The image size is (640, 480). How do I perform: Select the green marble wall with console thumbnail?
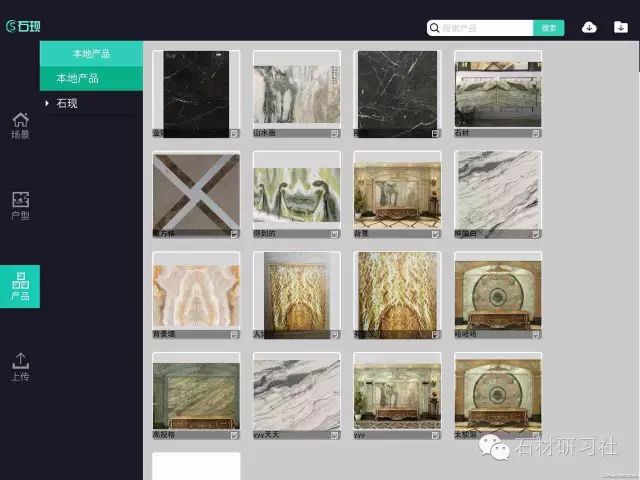196,396
